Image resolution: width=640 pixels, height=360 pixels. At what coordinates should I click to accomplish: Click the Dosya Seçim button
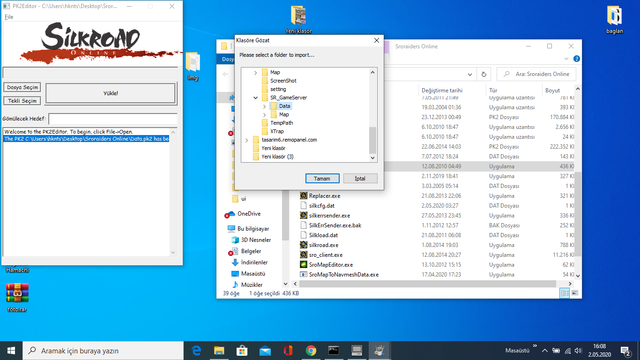(x=22, y=87)
